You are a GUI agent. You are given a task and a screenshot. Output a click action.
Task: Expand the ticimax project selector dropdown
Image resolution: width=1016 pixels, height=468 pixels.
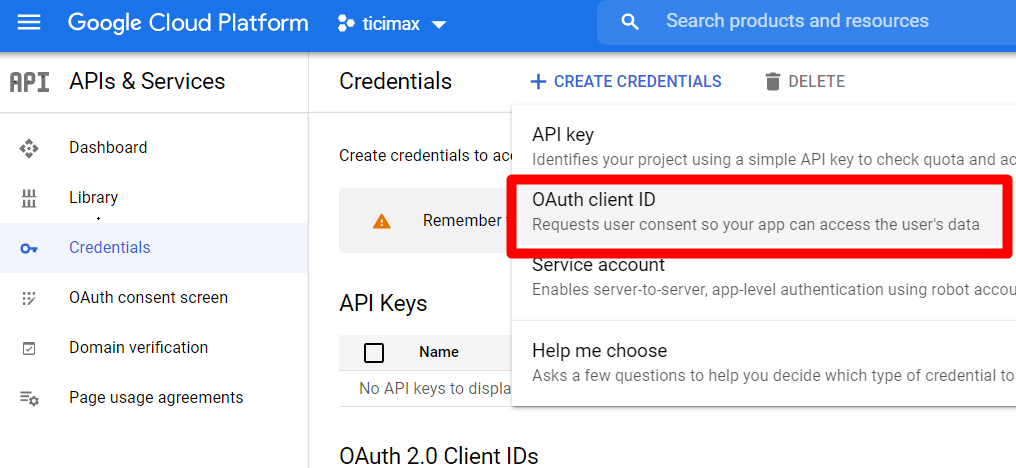click(x=392, y=25)
